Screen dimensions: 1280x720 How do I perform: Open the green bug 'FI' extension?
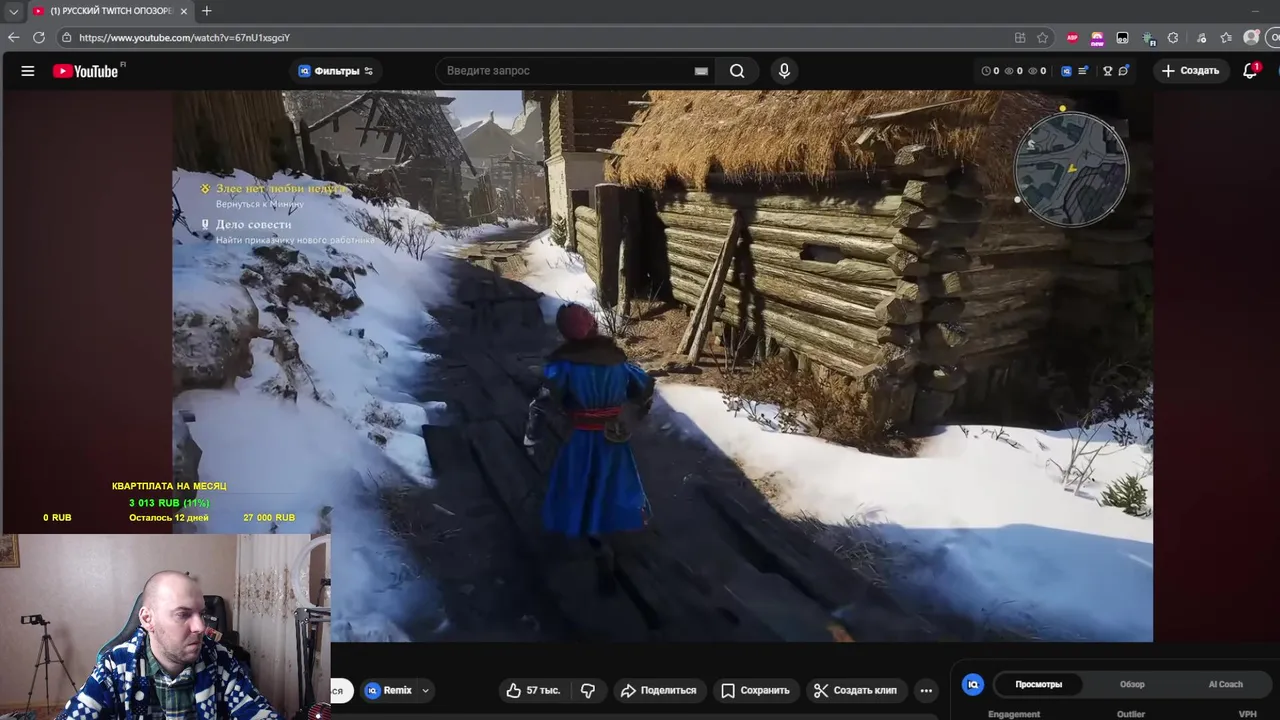1148,38
